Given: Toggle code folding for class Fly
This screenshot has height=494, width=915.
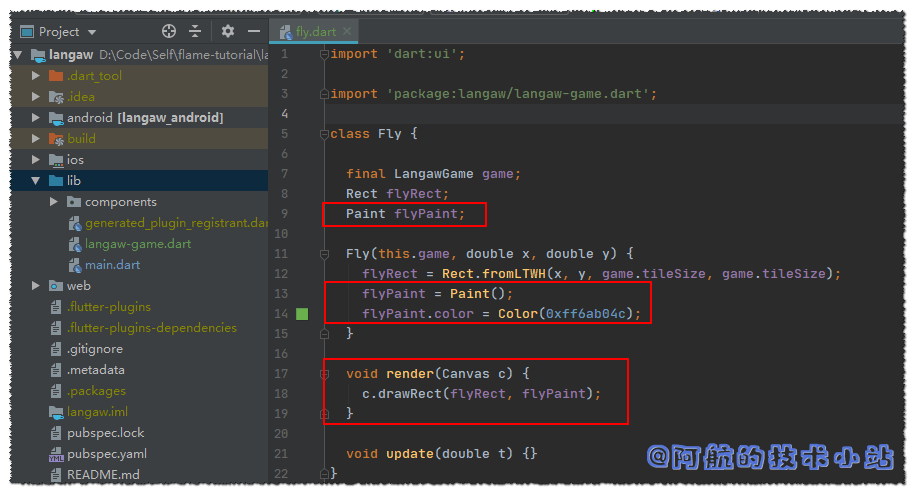Looking at the screenshot, I should [324, 134].
